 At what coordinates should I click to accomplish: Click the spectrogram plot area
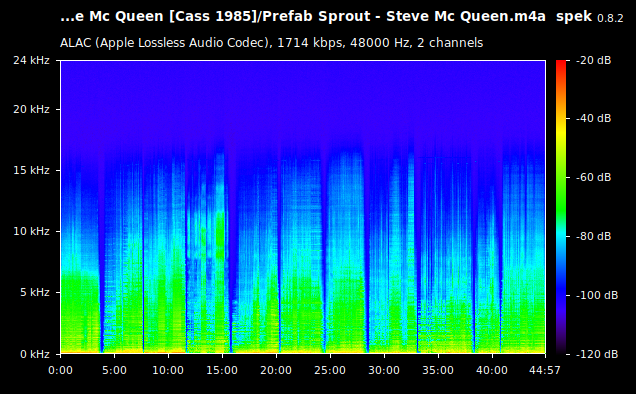[303, 207]
